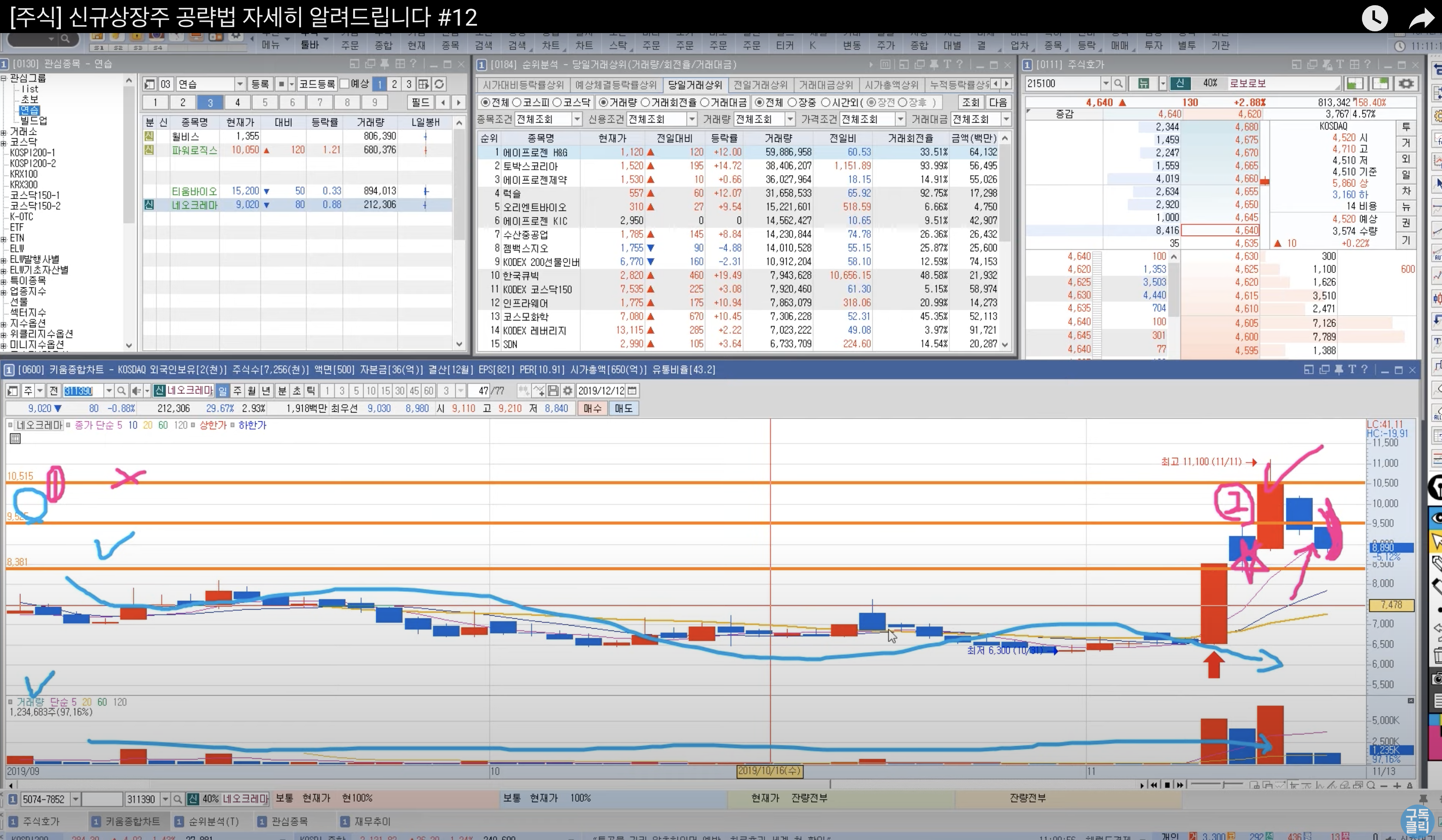Click the 조회 query button
Viewport: 1442px width, 840px height.
(x=971, y=103)
